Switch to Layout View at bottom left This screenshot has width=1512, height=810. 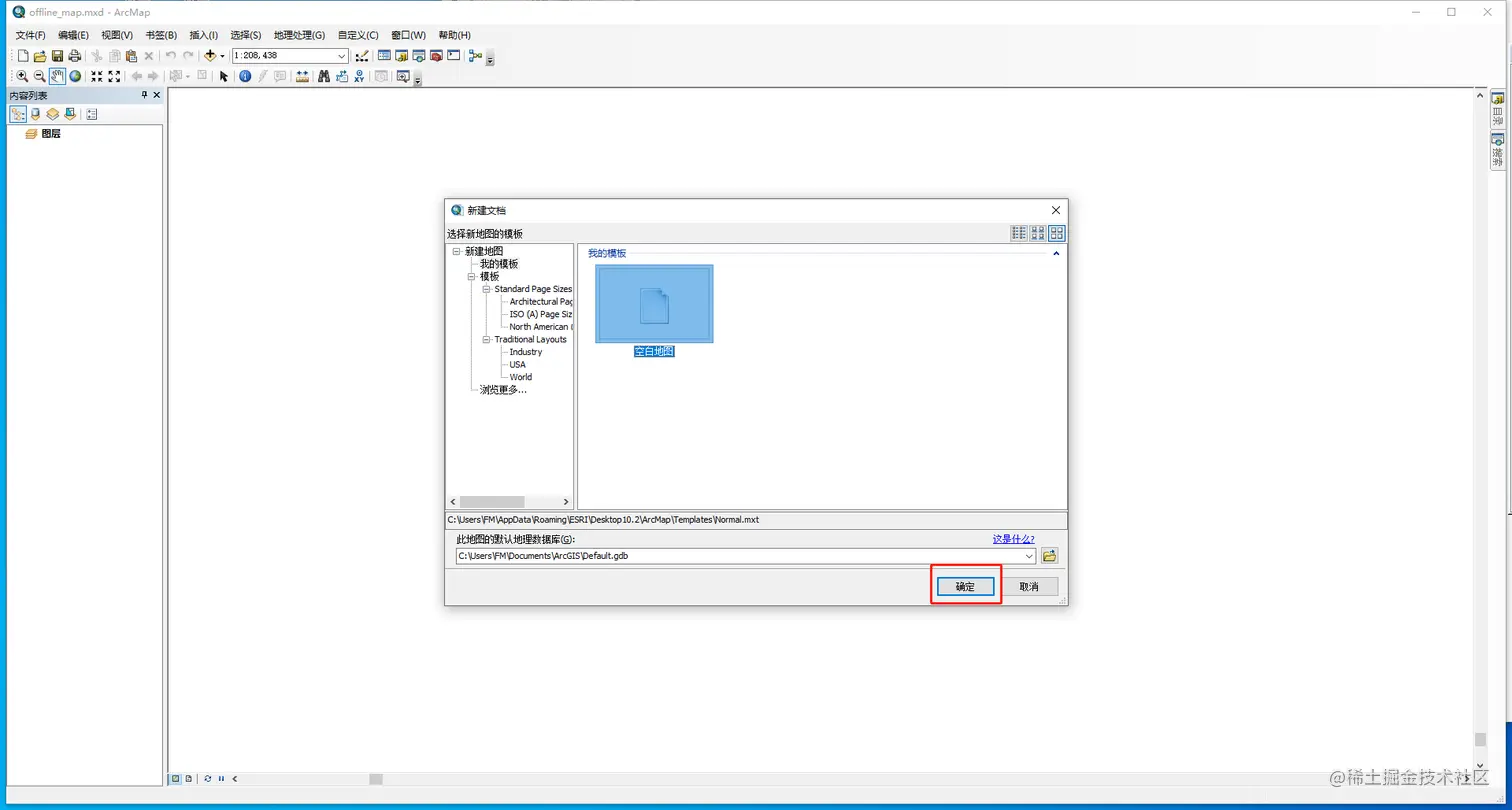[x=188, y=778]
